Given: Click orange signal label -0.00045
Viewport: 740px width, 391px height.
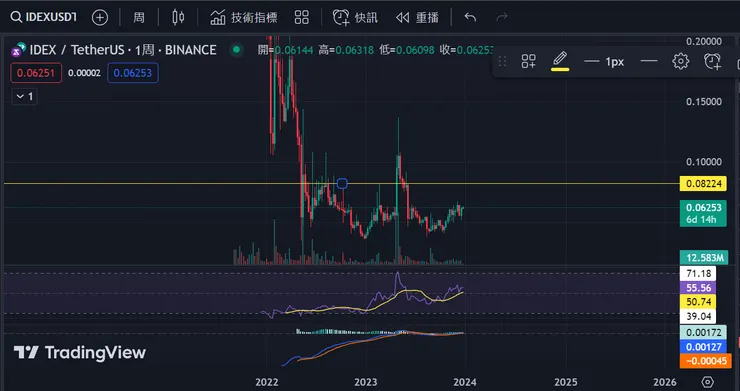Looking at the screenshot, I should coord(705,361).
